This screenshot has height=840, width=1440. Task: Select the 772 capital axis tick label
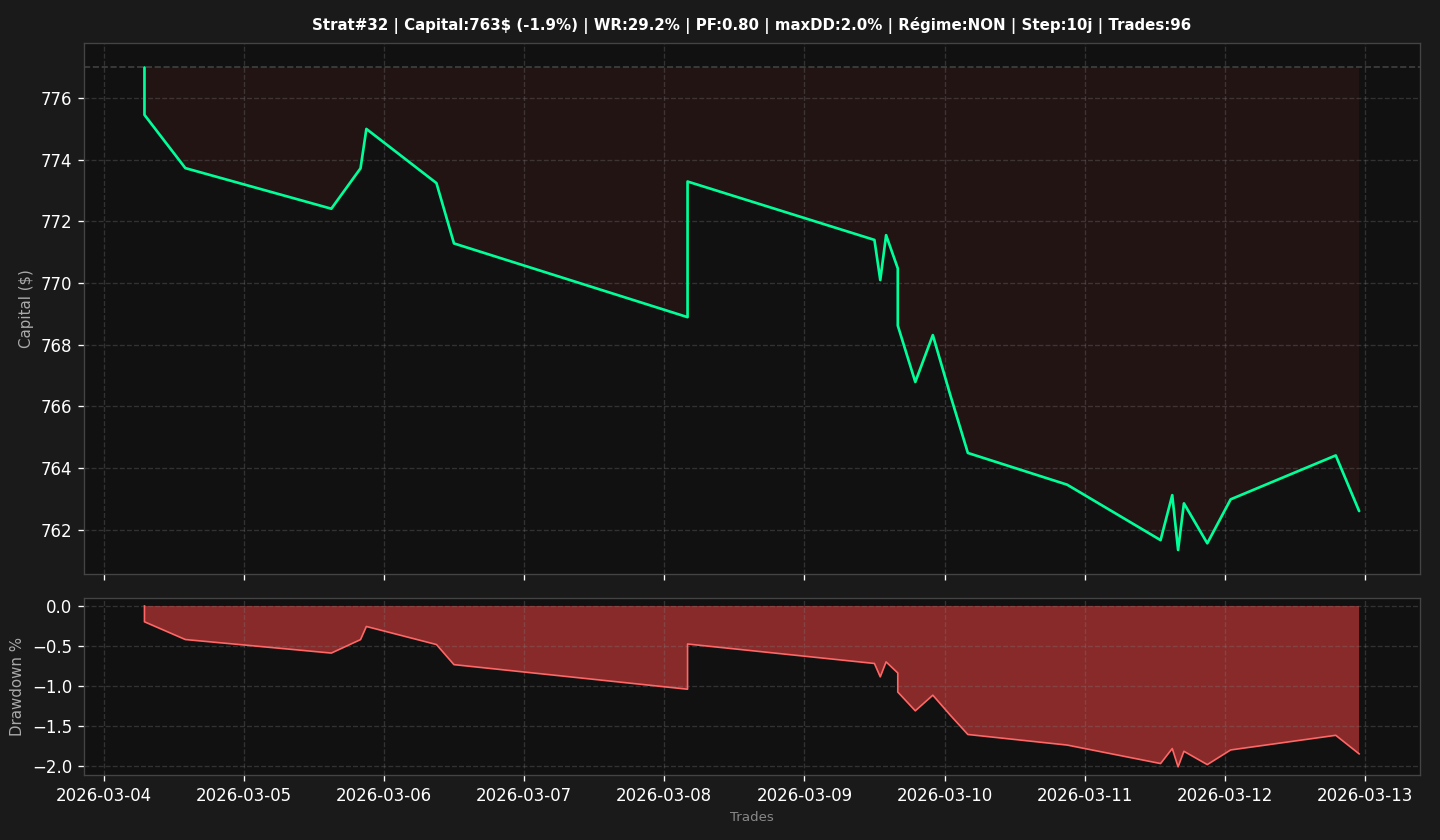point(58,222)
